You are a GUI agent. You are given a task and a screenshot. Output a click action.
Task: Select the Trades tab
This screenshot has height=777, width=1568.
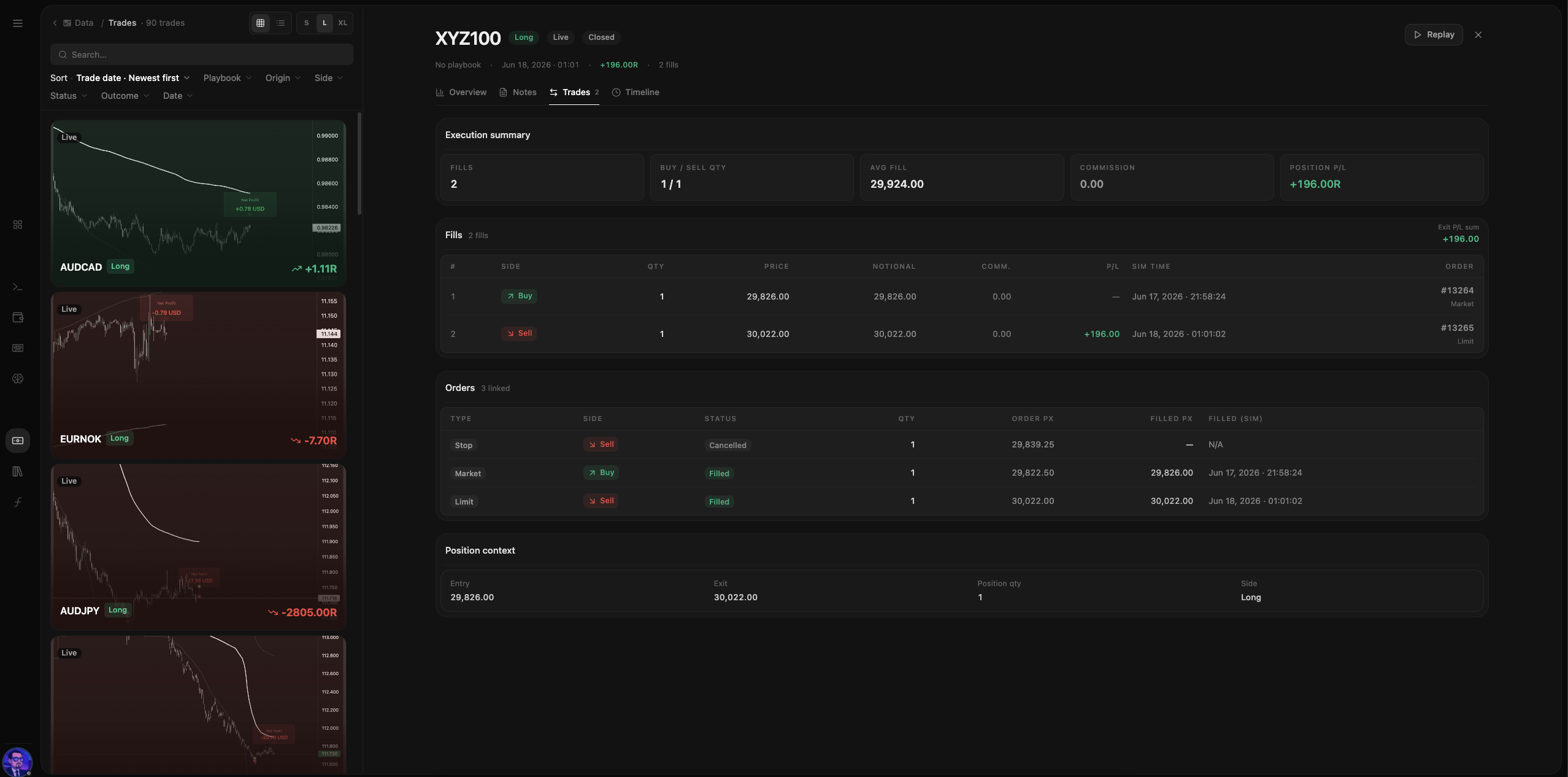click(x=574, y=92)
